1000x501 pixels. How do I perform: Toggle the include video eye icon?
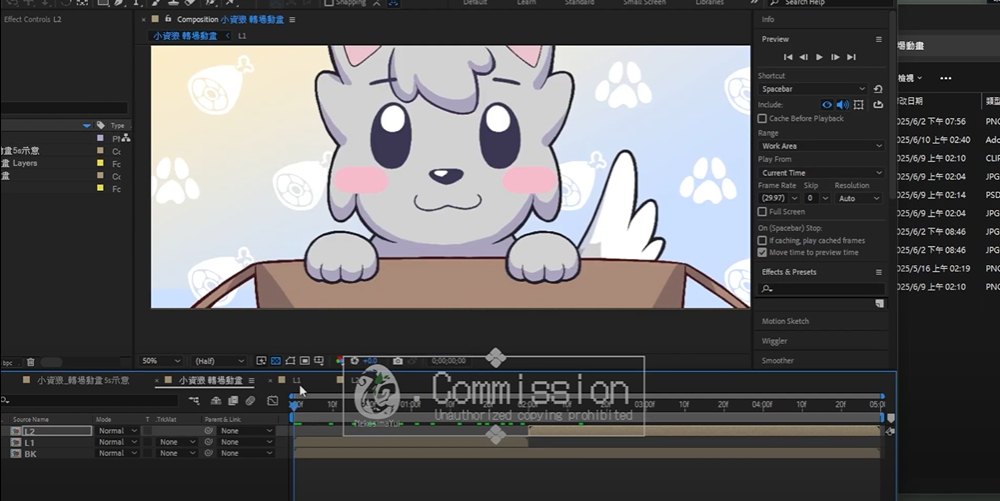pos(827,104)
